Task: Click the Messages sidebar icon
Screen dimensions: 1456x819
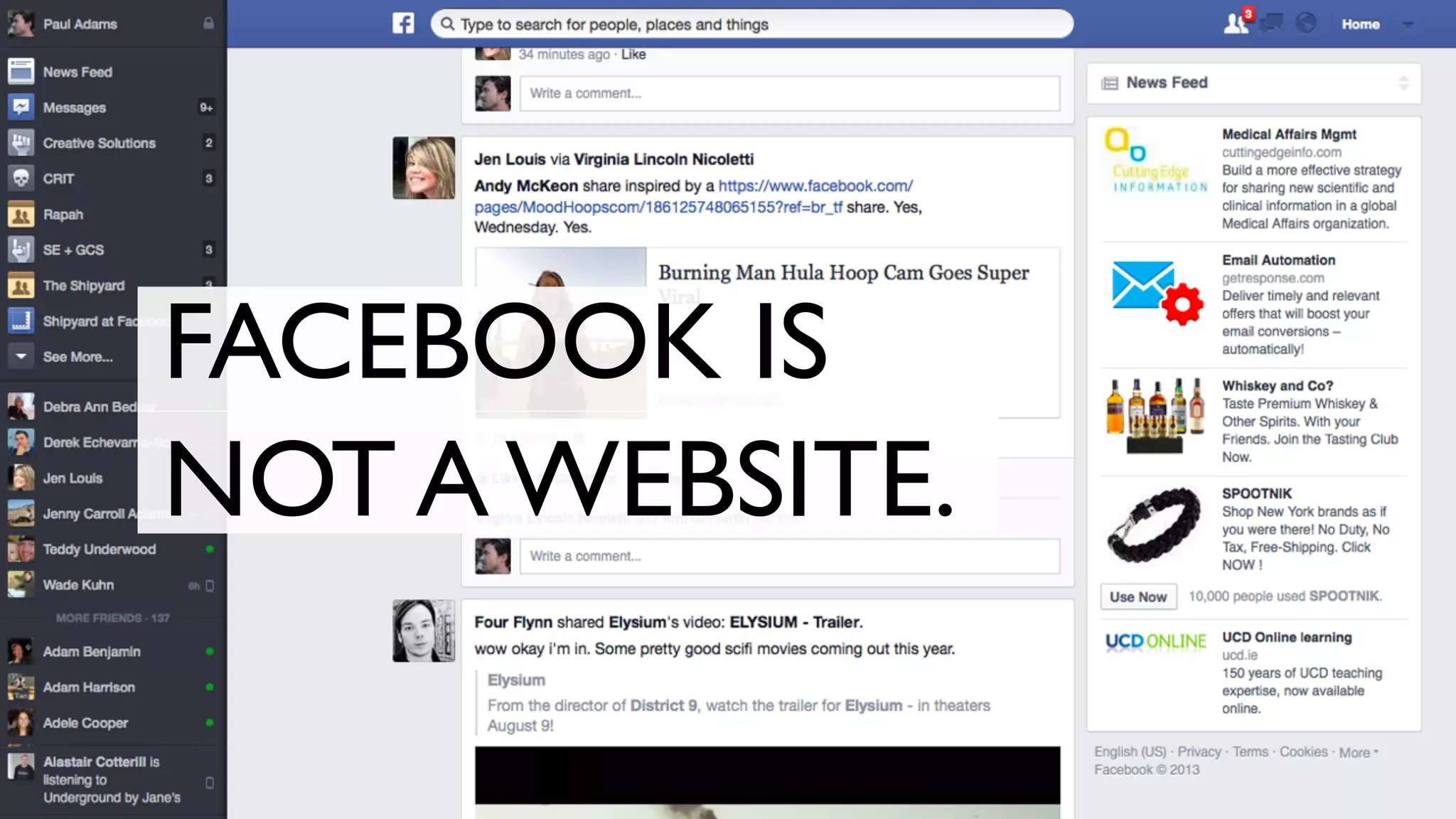Action: 21,107
